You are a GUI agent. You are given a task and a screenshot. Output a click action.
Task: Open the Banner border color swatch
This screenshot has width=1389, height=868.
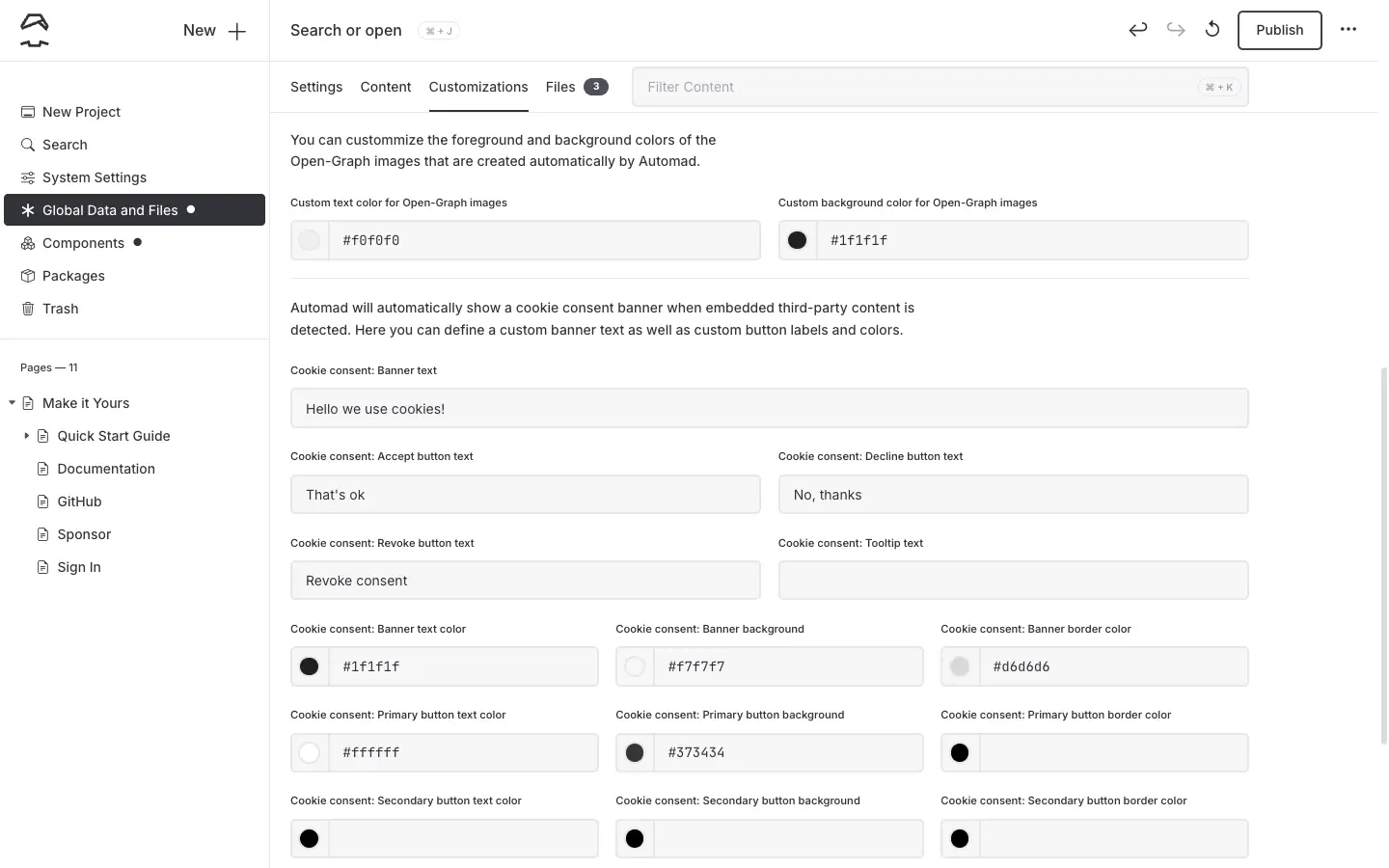tap(960, 666)
